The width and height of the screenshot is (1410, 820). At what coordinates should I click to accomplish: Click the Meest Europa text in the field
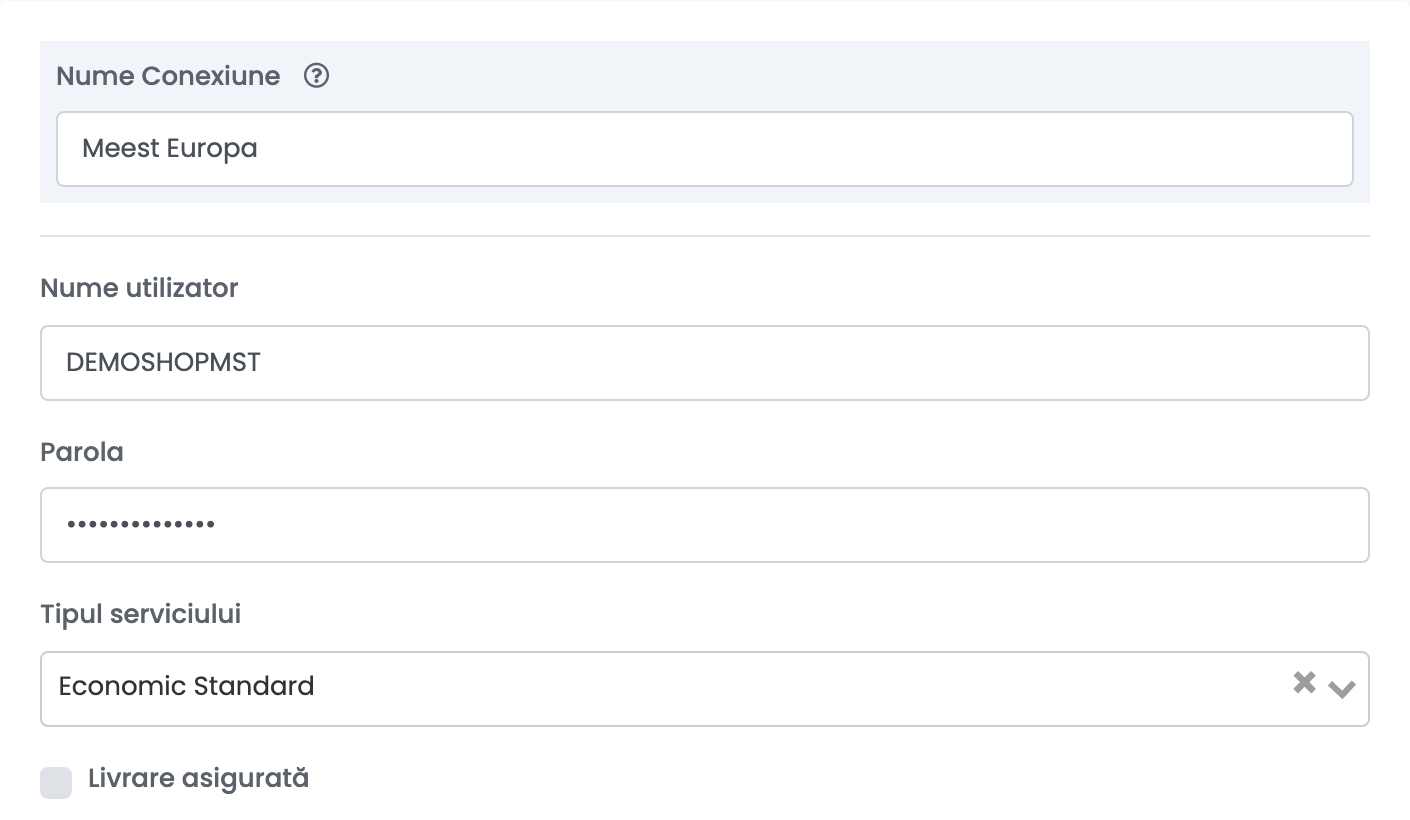[170, 149]
